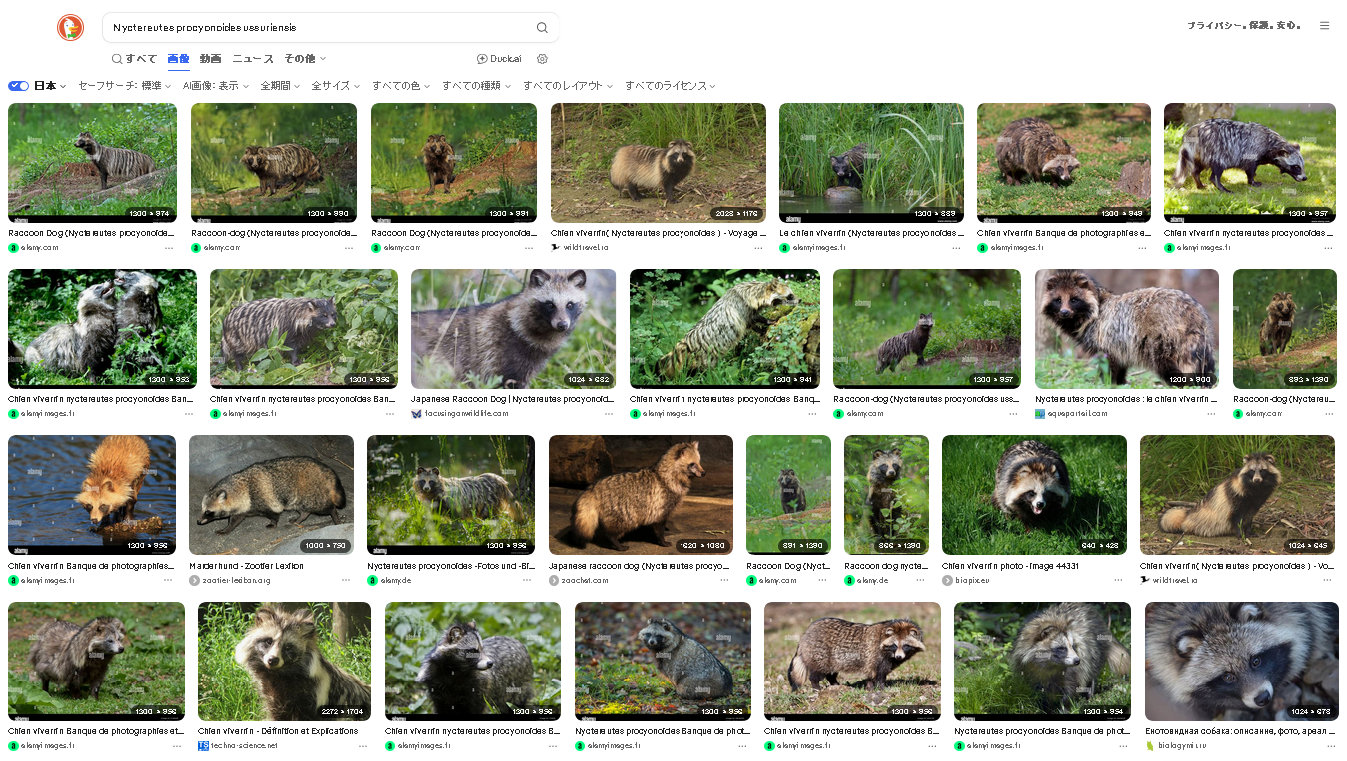The image size is (1347, 761).
Task: Toggle the 日本 region switch
Action: 18,86
